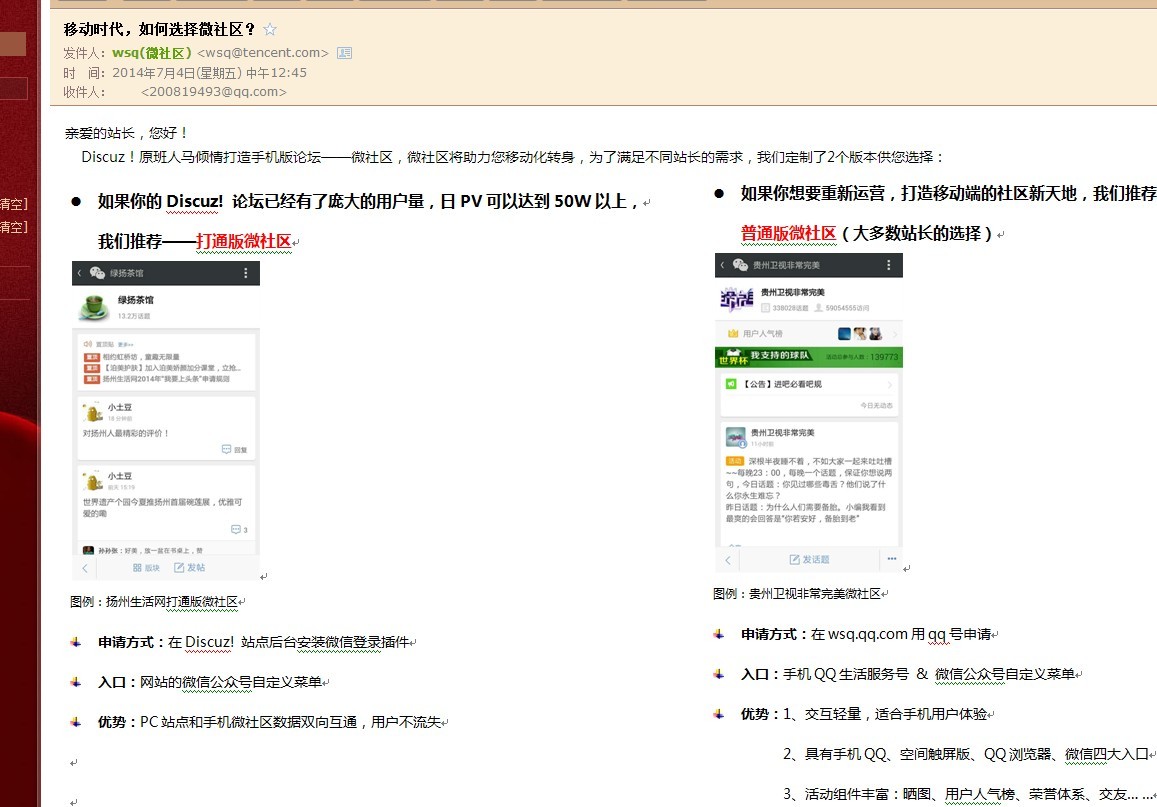Click three-dot menu in 绿扬茶馆 screenshot header
The image size is (1157, 807).
246,273
